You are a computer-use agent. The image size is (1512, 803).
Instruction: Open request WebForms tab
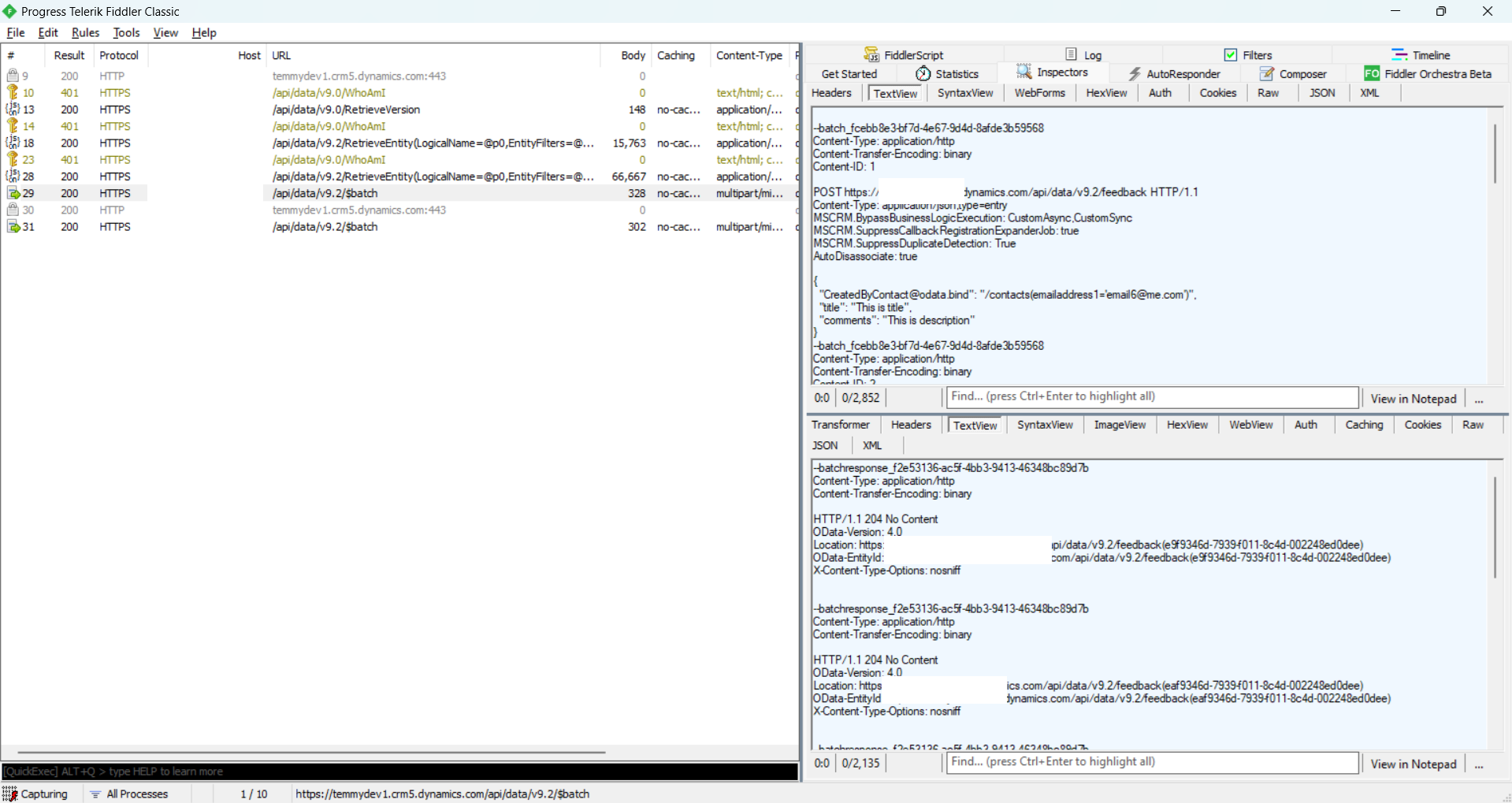coord(1039,92)
